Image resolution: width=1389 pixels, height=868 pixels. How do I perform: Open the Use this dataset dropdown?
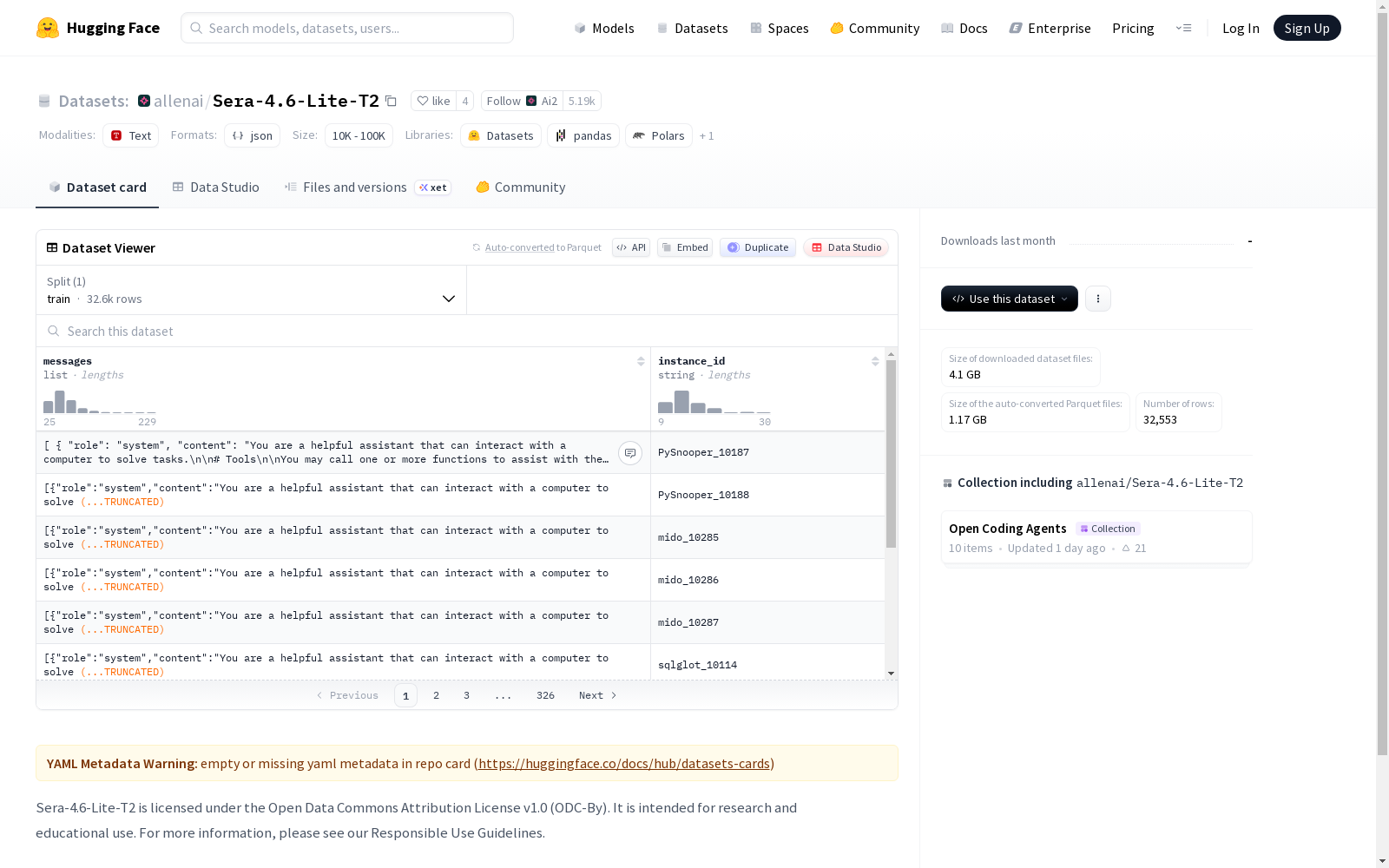pos(1010,299)
